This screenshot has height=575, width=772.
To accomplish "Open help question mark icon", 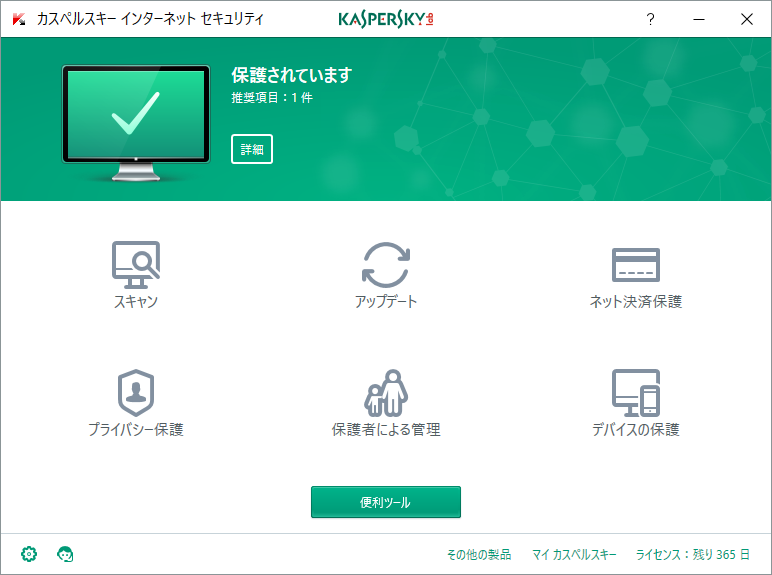I will [x=650, y=19].
